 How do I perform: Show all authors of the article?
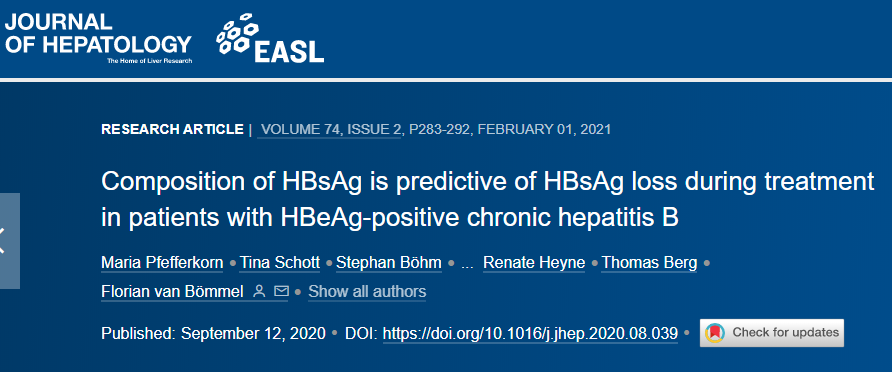pos(367,292)
